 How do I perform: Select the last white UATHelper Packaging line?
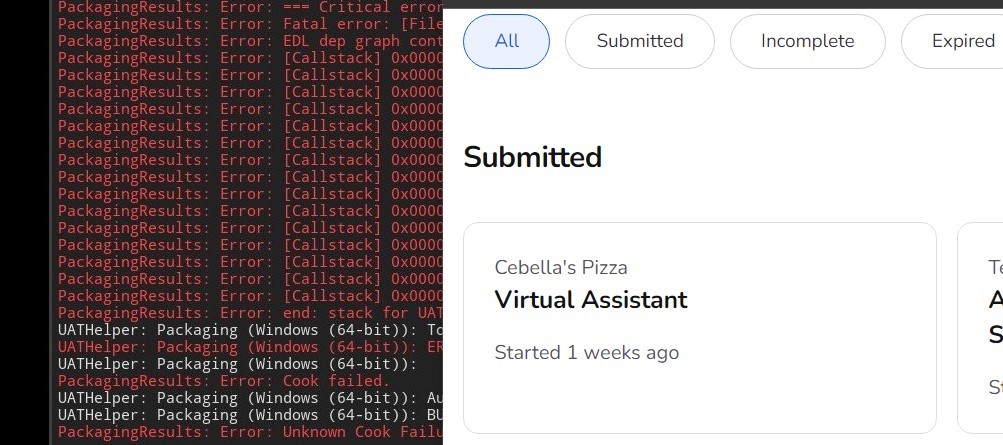(x=250, y=415)
